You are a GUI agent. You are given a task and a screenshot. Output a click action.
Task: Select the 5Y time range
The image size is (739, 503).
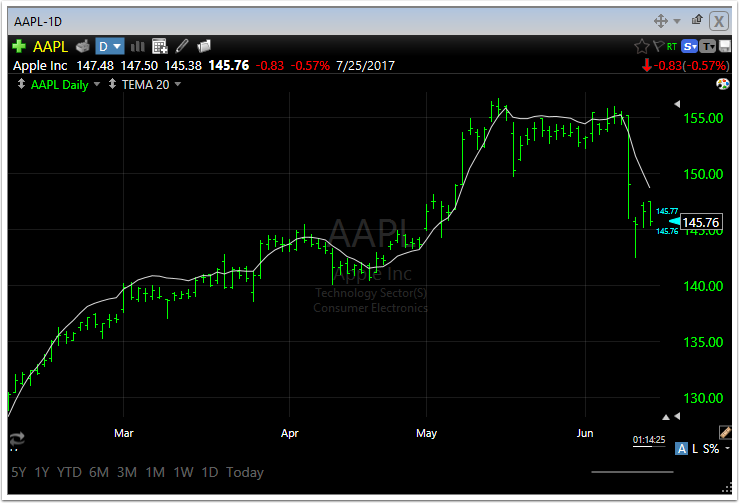[19, 472]
